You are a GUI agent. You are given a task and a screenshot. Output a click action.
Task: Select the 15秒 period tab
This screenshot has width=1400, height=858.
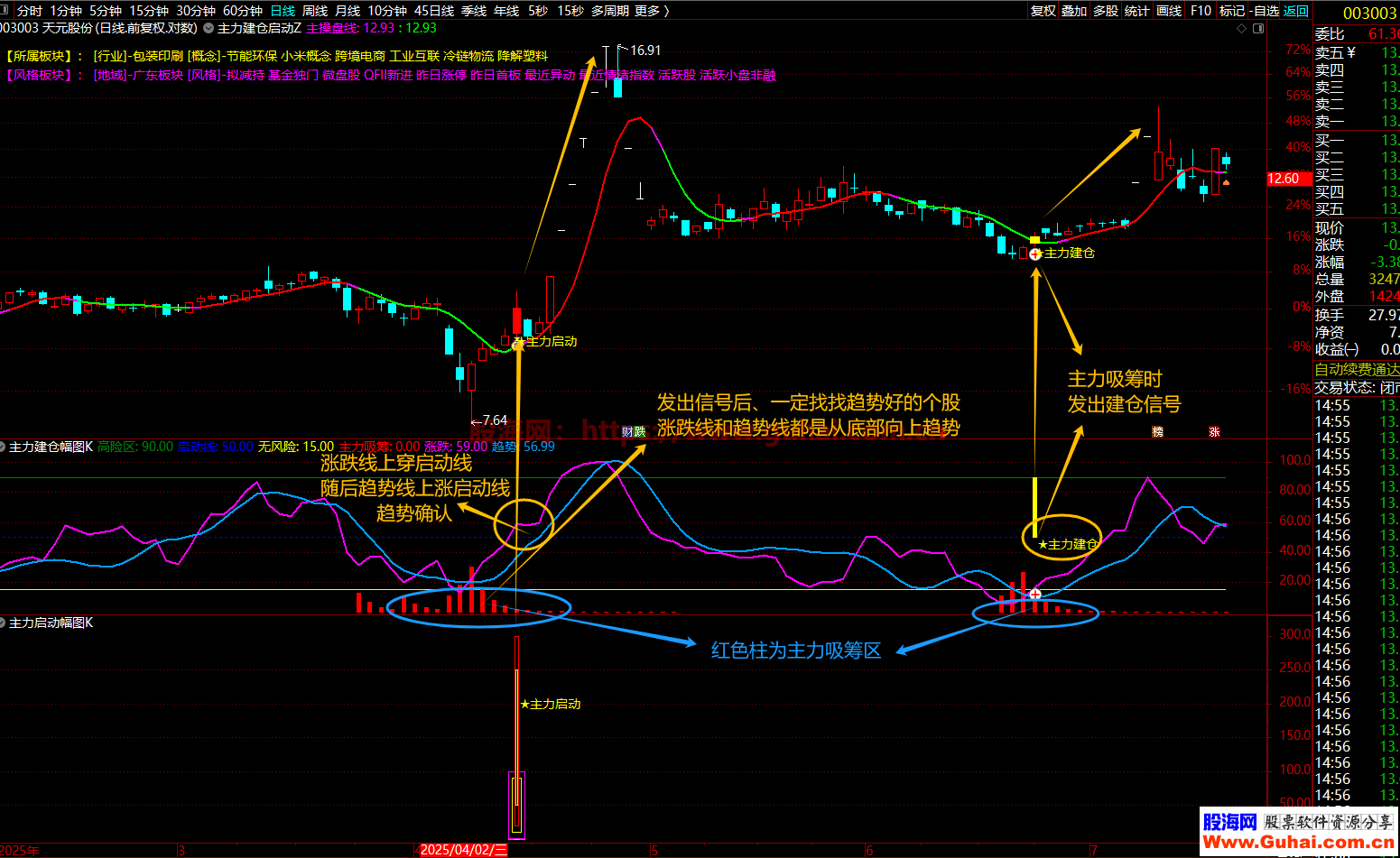[570, 11]
